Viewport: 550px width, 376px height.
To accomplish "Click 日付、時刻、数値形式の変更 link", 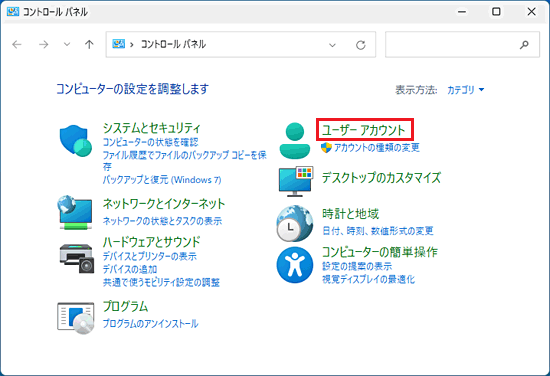I will (378, 231).
